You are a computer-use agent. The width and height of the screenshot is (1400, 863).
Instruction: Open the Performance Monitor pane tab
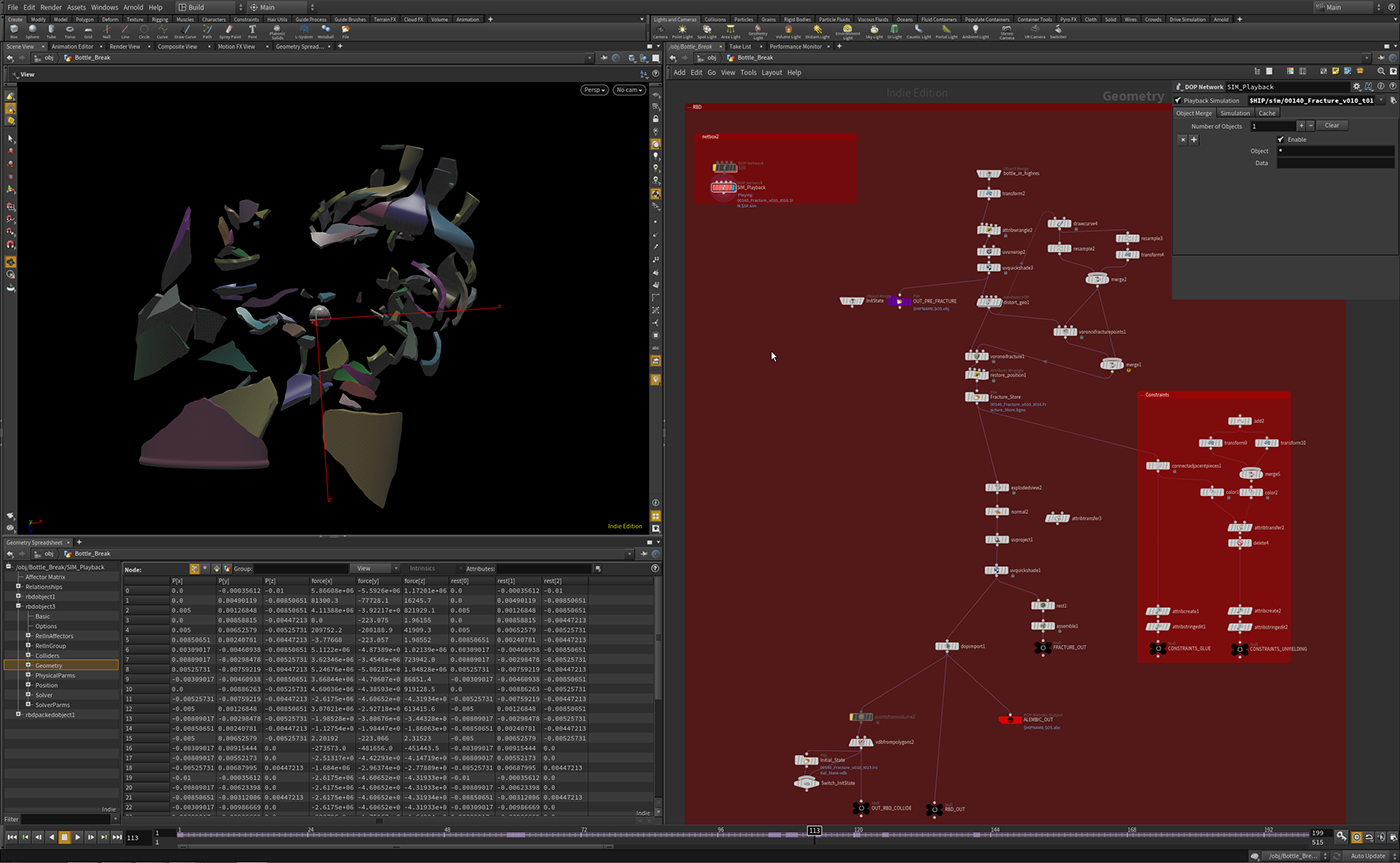click(x=796, y=46)
